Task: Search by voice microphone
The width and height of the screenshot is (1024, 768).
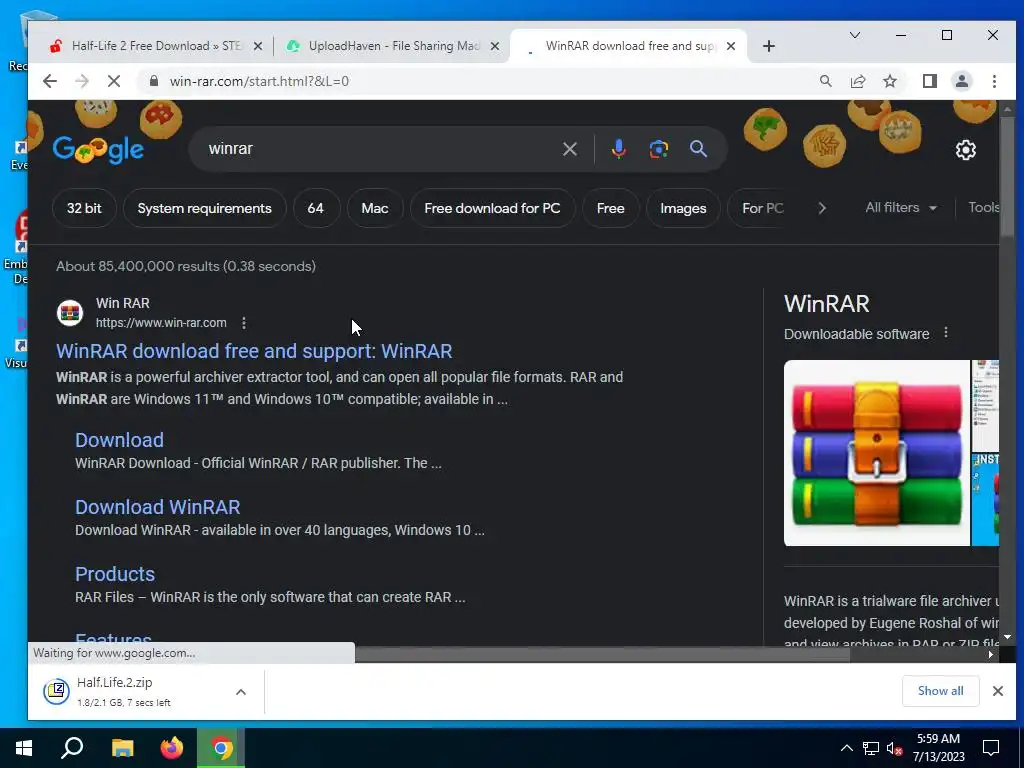Action: (x=618, y=149)
